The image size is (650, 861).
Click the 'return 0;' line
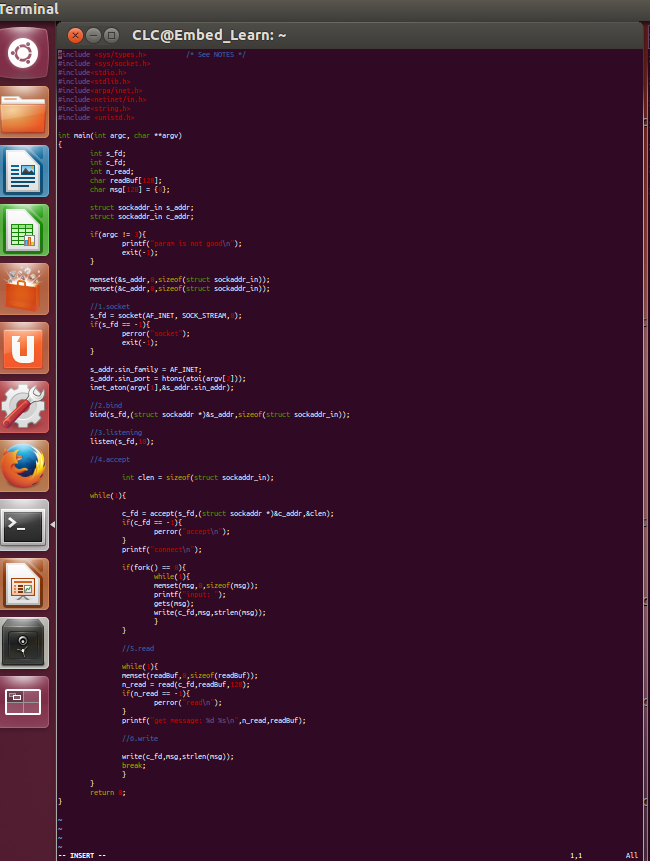coord(108,792)
